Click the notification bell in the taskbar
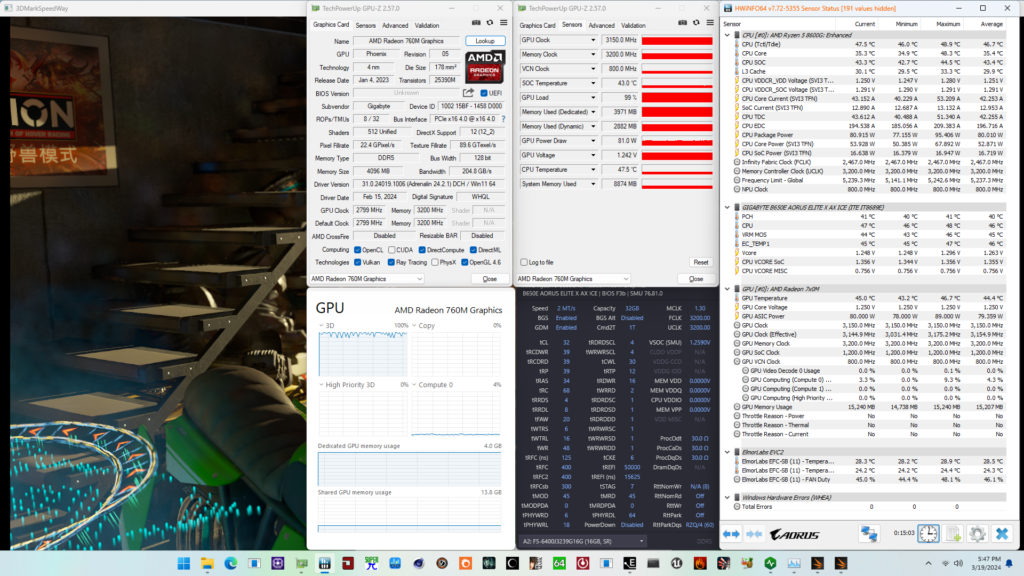The image size is (1024, 576). pyautogui.click(x=1009, y=563)
